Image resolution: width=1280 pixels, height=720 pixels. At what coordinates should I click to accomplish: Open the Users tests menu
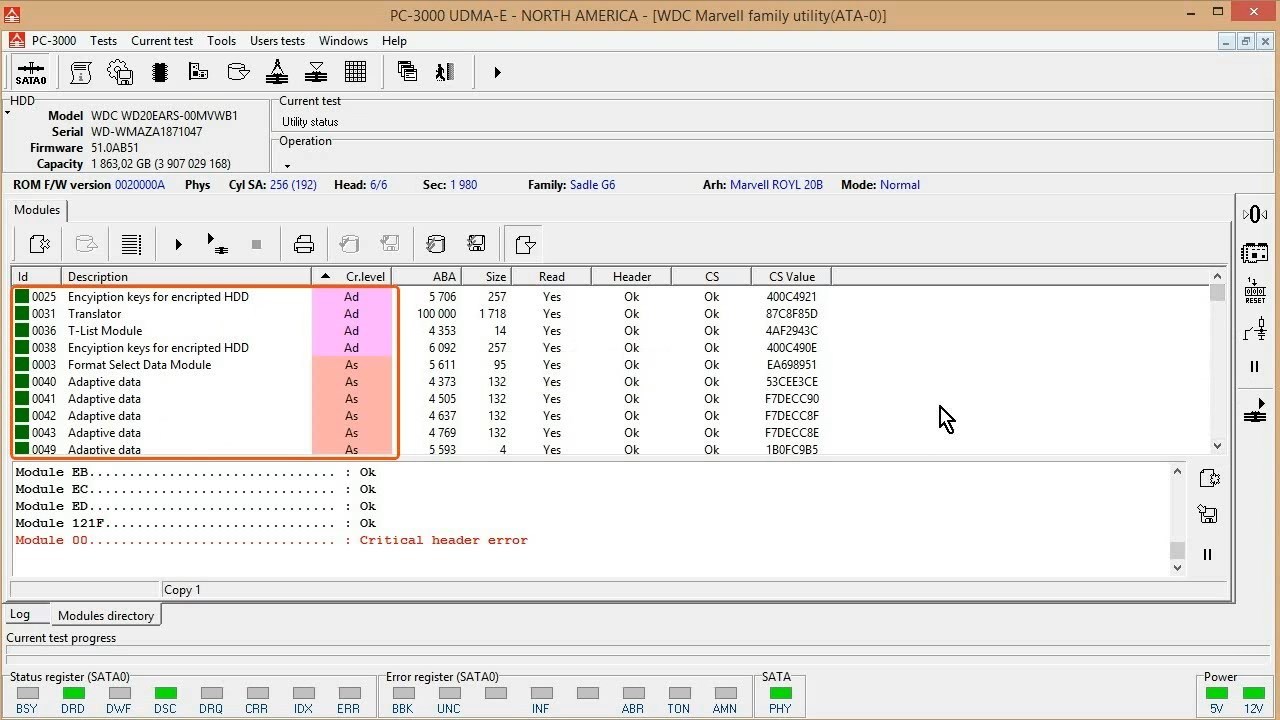pyautogui.click(x=277, y=41)
